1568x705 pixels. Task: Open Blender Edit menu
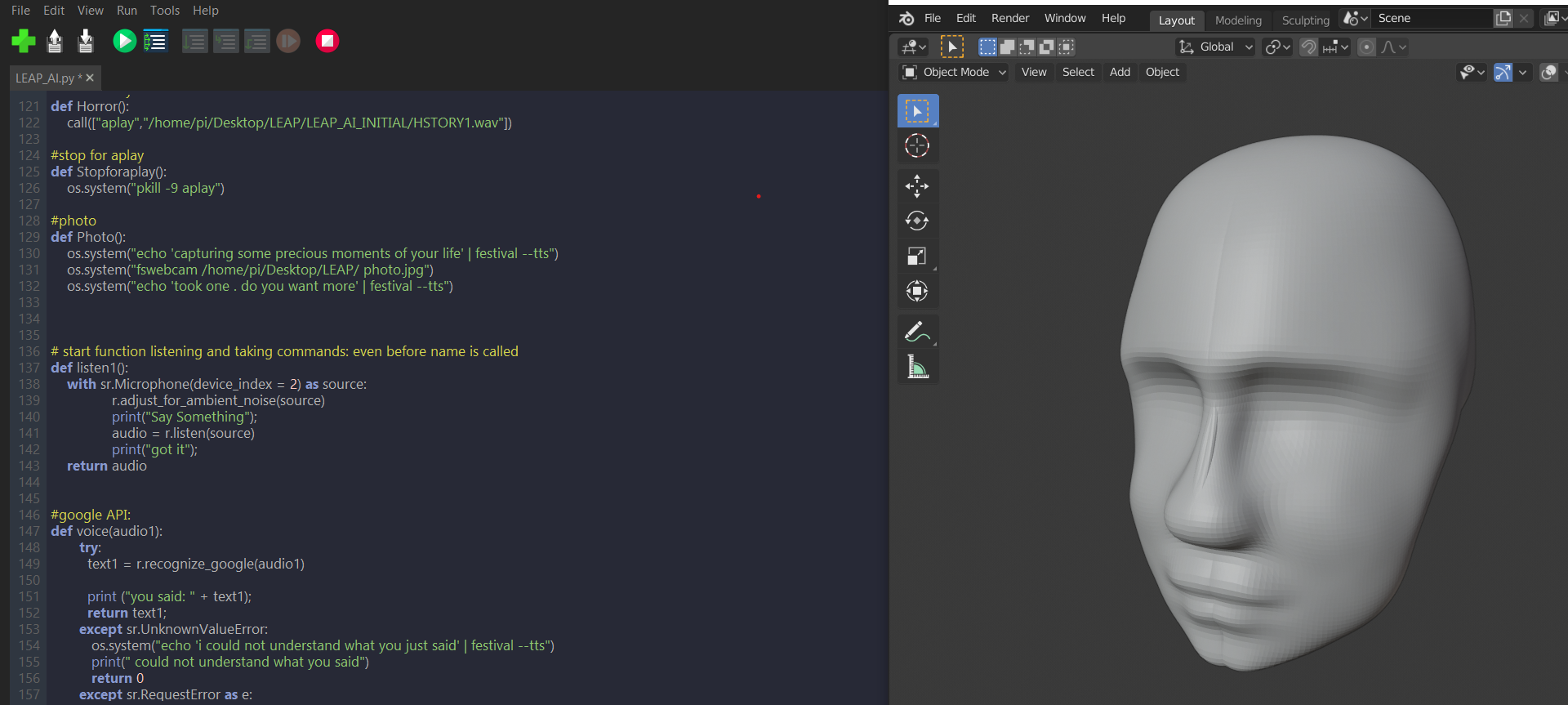click(966, 18)
